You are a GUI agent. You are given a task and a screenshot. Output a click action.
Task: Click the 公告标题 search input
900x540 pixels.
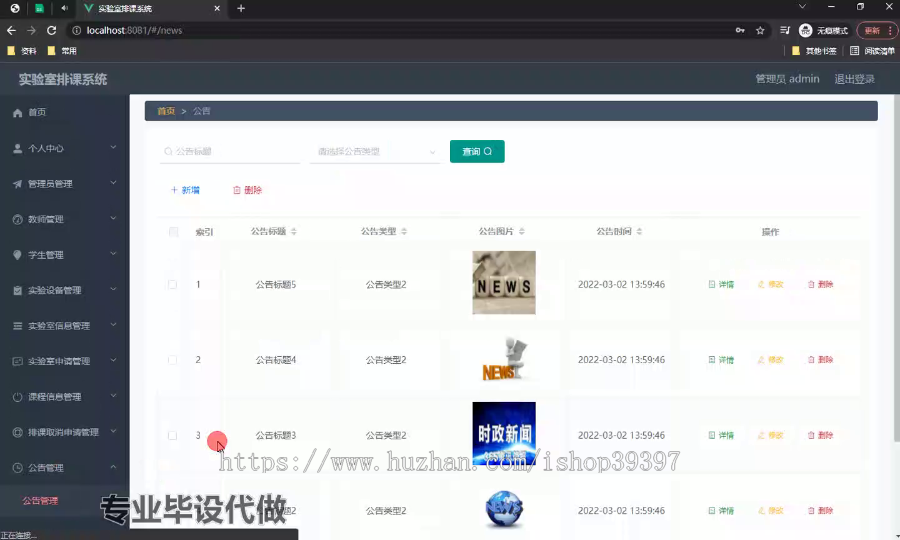point(230,151)
